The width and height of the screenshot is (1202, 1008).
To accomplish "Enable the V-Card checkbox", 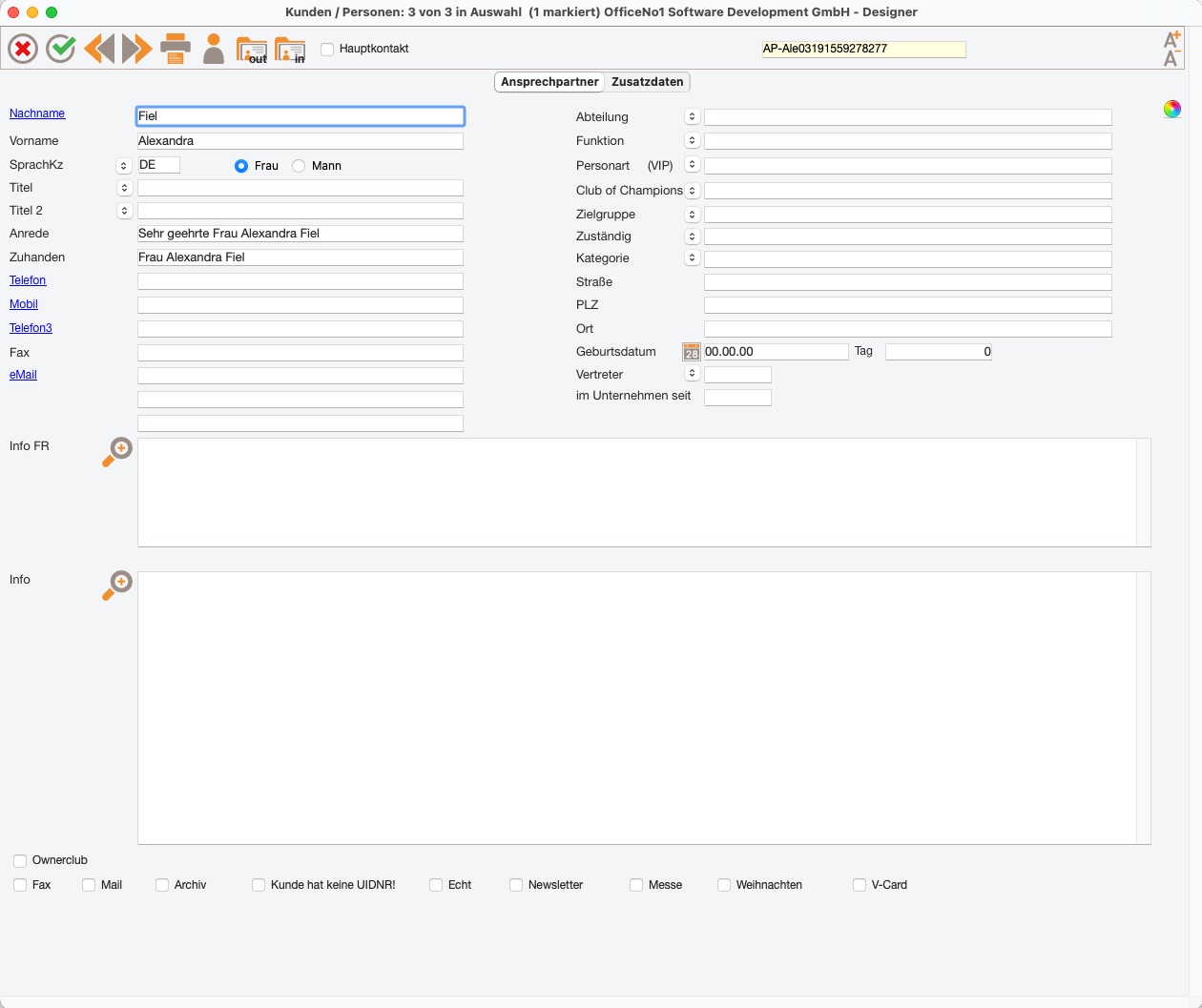I will coord(860,885).
